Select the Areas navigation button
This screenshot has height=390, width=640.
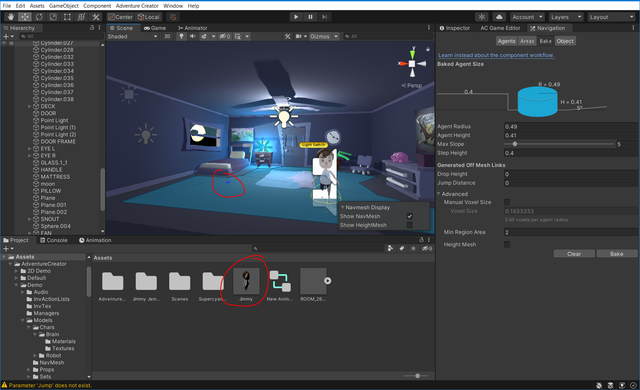[527, 41]
